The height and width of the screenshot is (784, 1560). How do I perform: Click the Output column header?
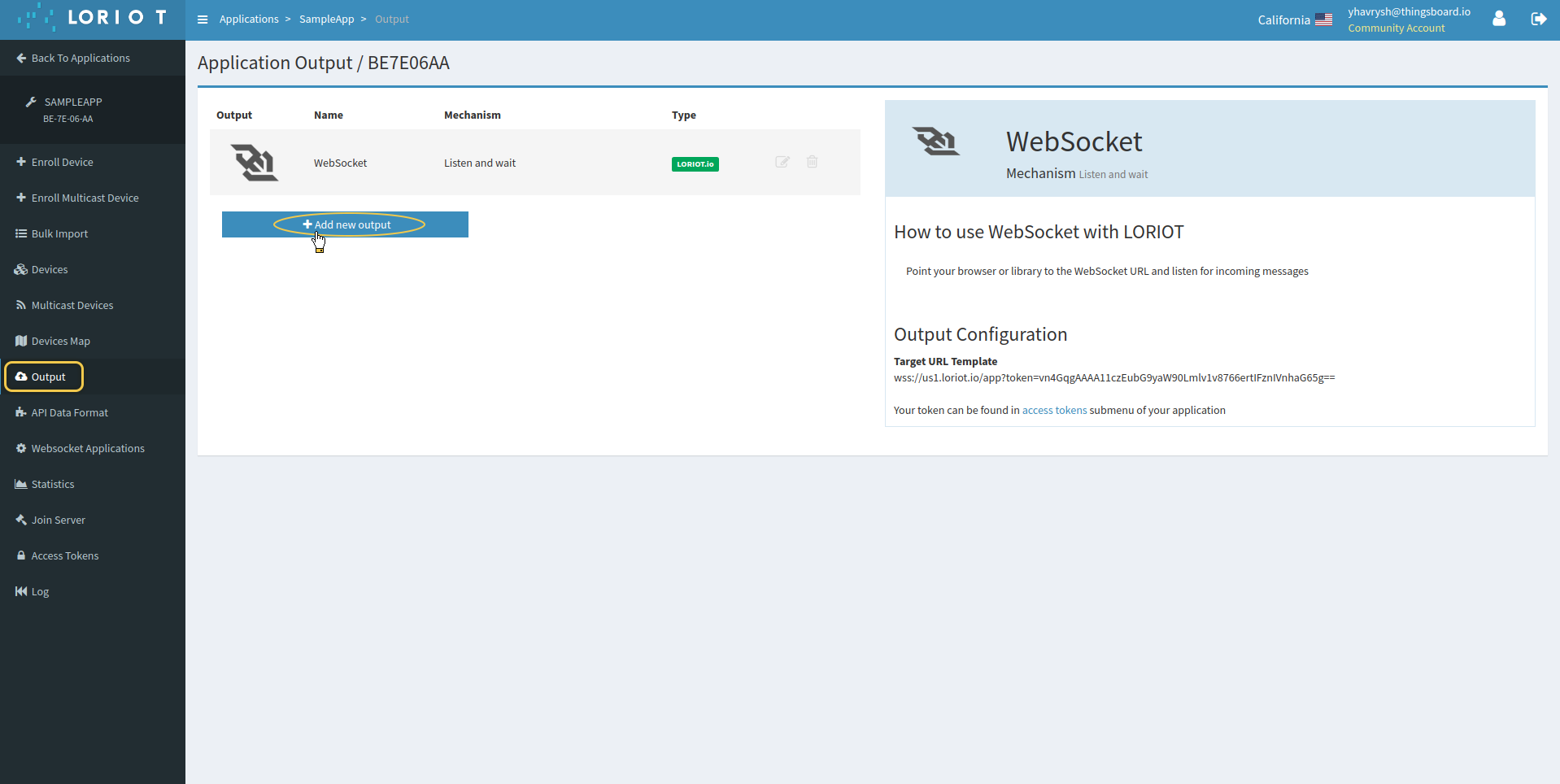234,115
